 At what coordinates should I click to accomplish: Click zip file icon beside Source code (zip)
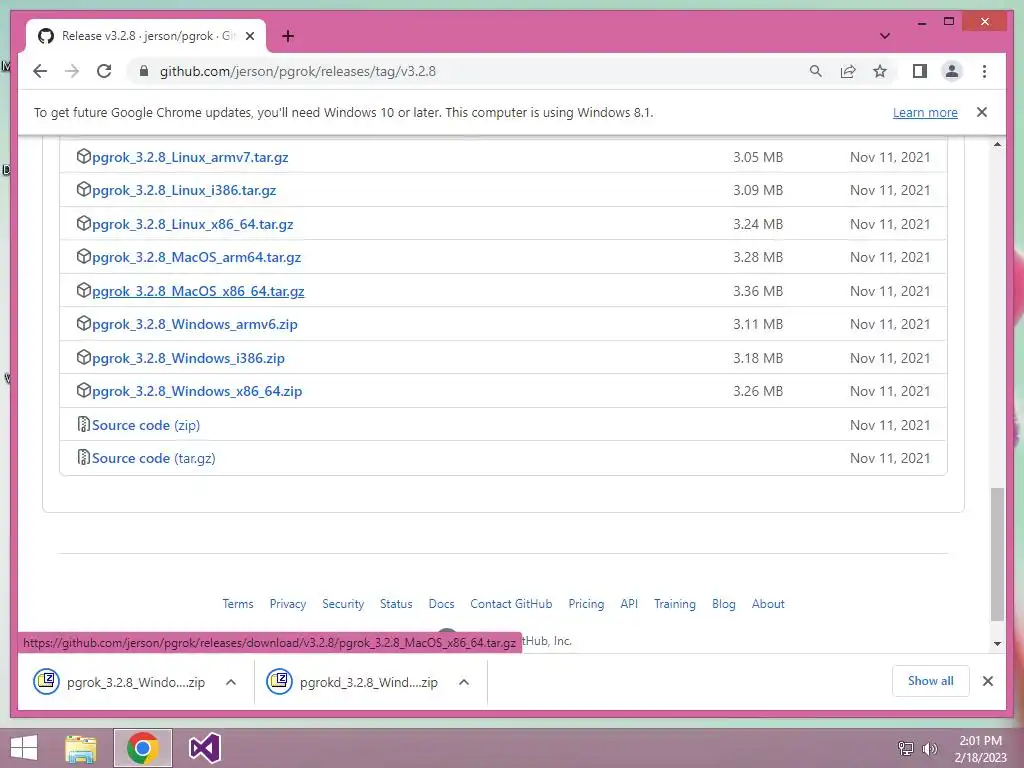click(x=84, y=424)
